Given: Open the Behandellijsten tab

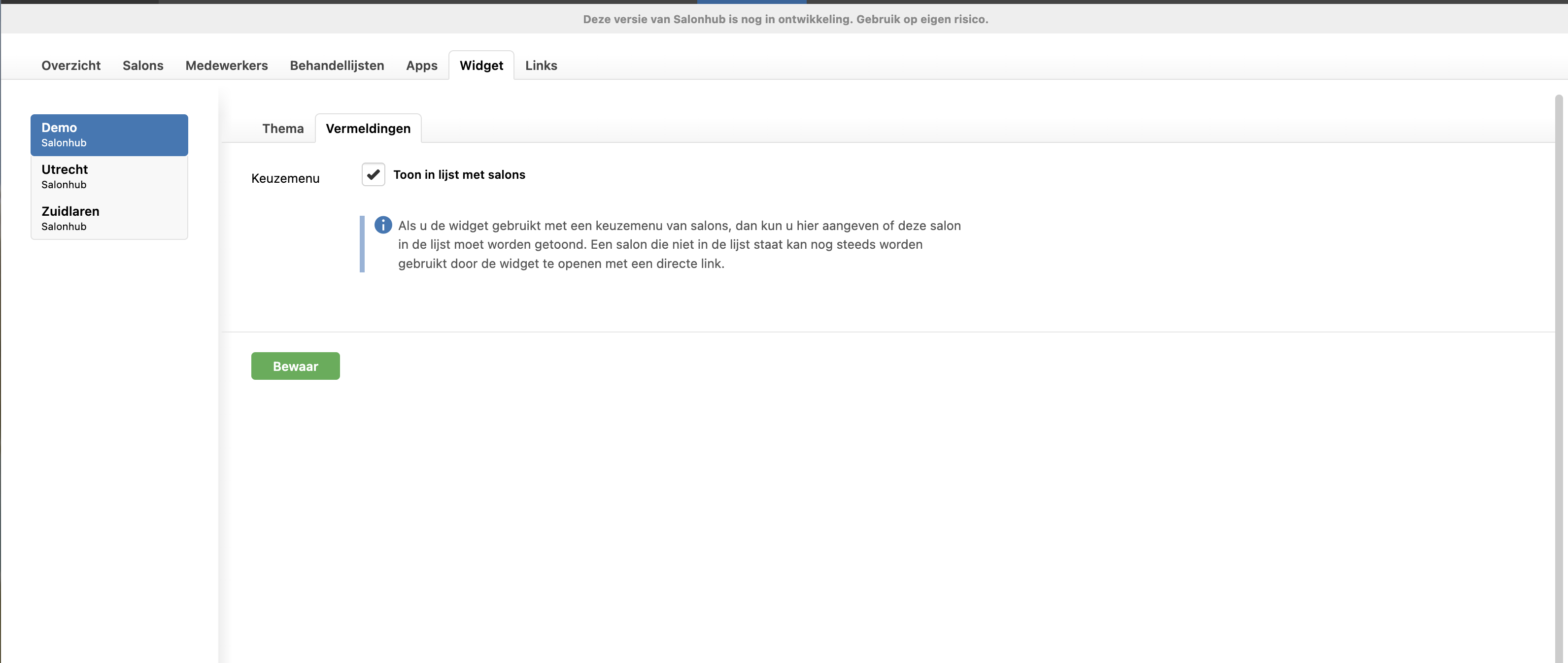Looking at the screenshot, I should (x=337, y=66).
